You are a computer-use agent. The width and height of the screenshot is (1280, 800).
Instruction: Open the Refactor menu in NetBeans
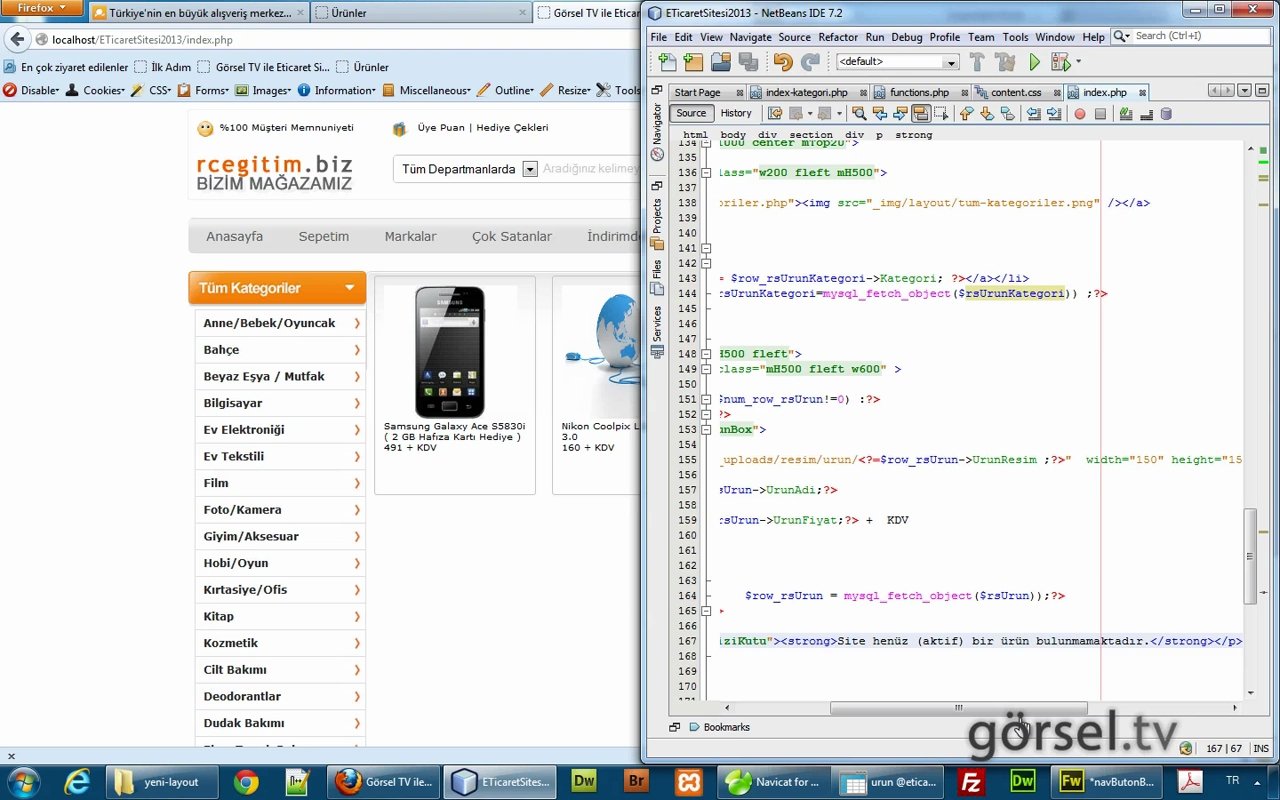point(838,37)
